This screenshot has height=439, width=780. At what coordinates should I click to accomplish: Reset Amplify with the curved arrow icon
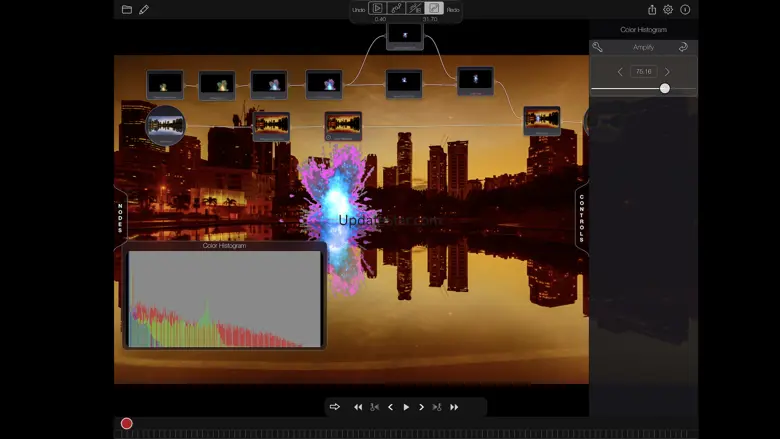[683, 47]
